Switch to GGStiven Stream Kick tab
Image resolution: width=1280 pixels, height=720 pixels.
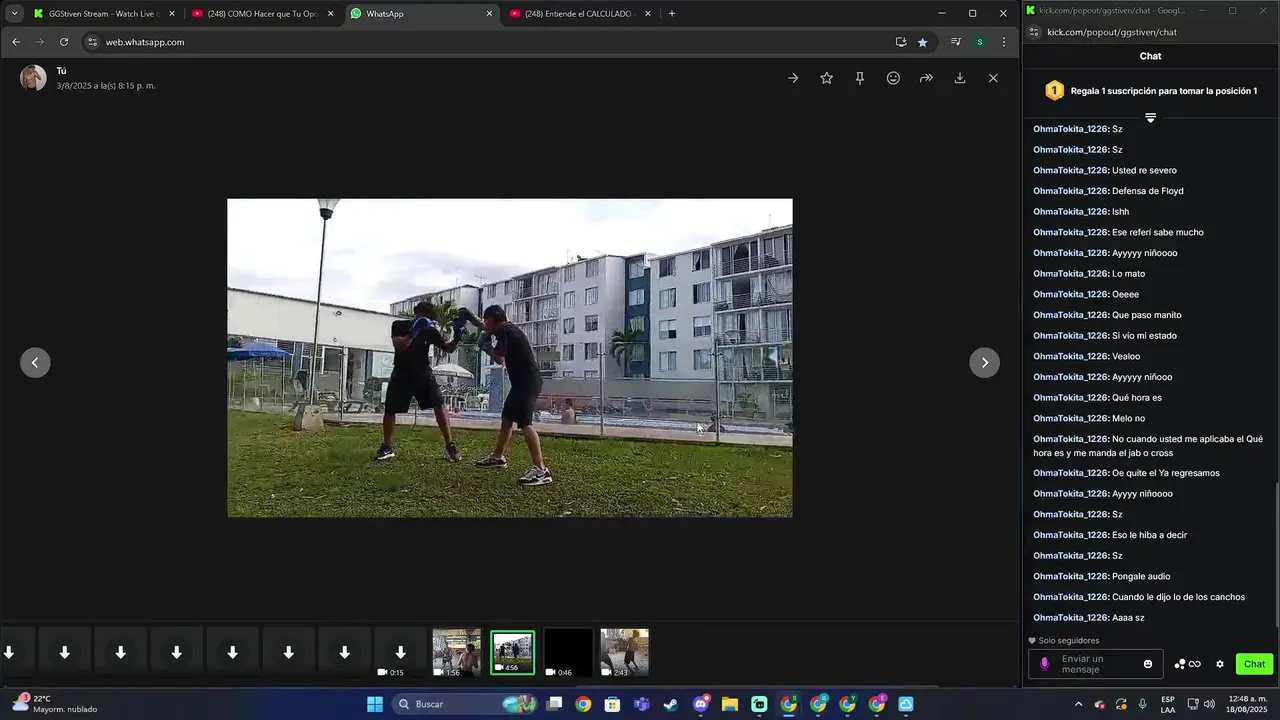(x=103, y=14)
